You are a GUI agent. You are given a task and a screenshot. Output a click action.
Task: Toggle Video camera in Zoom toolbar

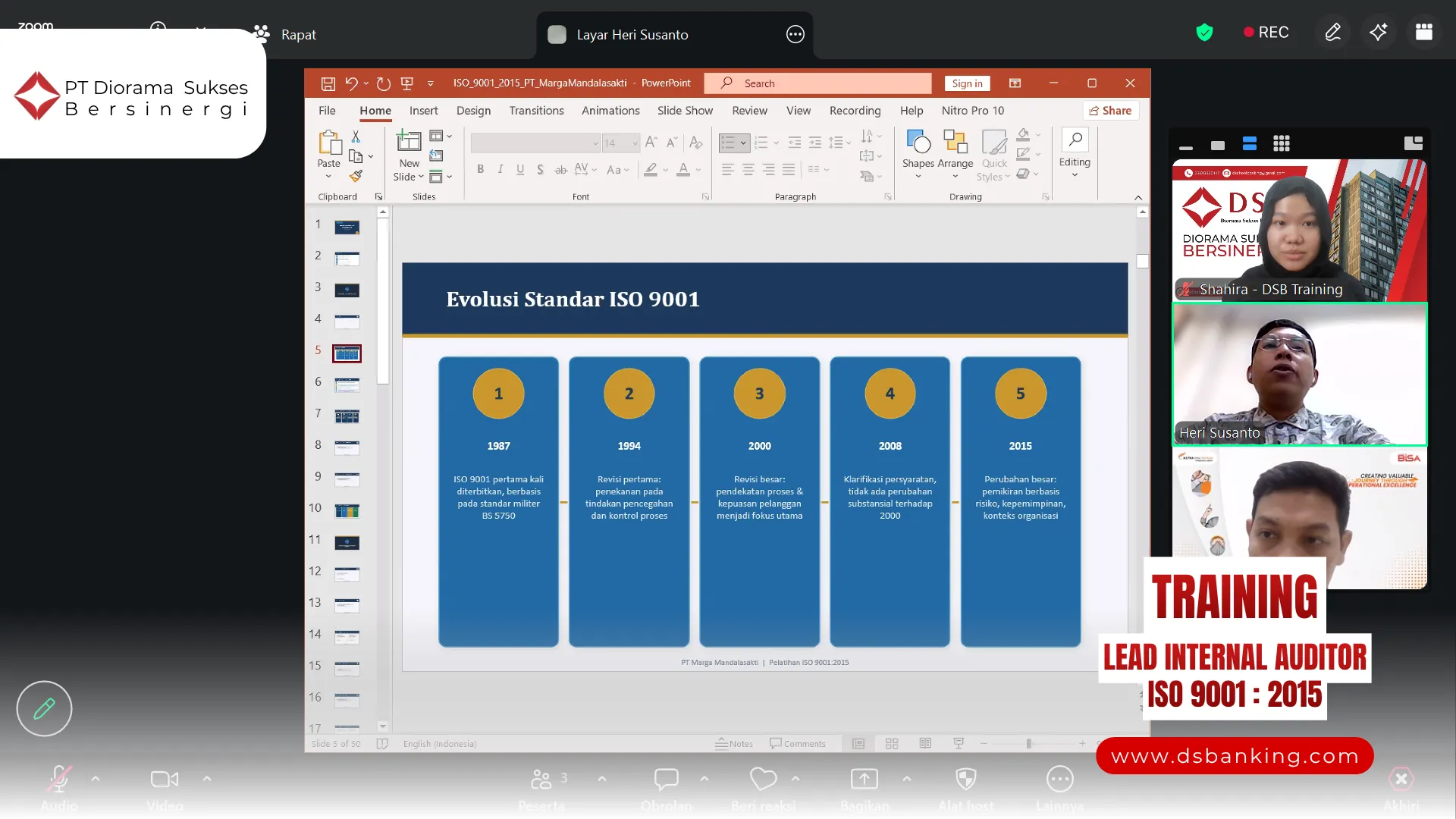[x=165, y=779]
